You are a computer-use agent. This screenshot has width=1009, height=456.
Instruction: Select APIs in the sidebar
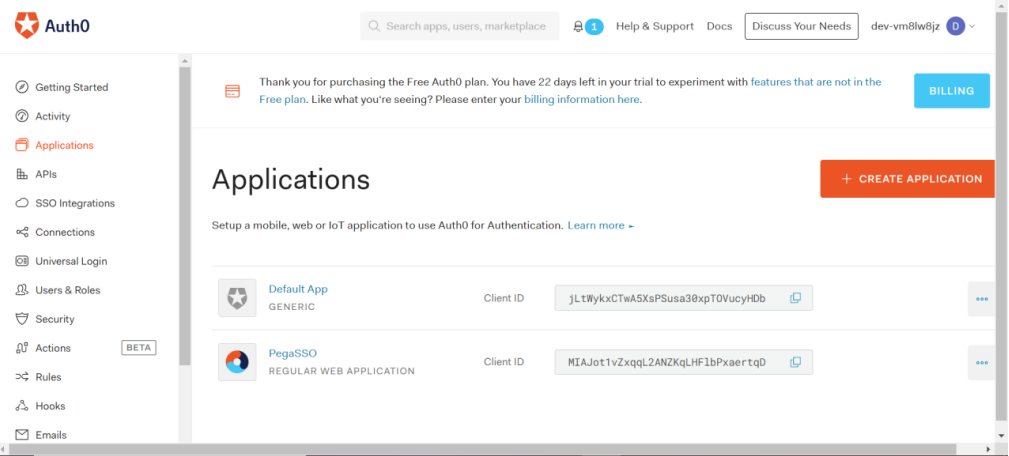(x=46, y=174)
